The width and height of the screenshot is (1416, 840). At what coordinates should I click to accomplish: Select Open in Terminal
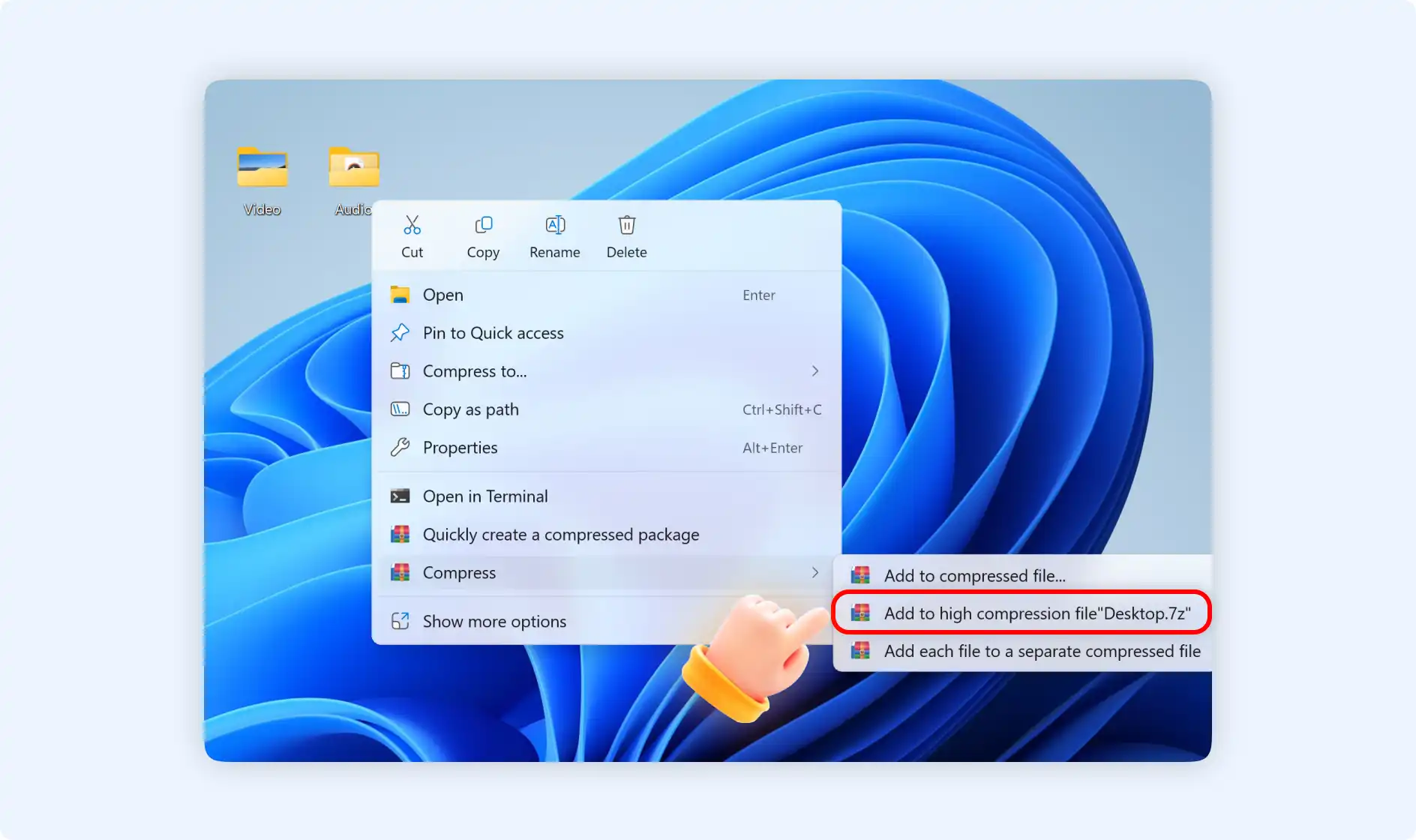(x=606, y=496)
